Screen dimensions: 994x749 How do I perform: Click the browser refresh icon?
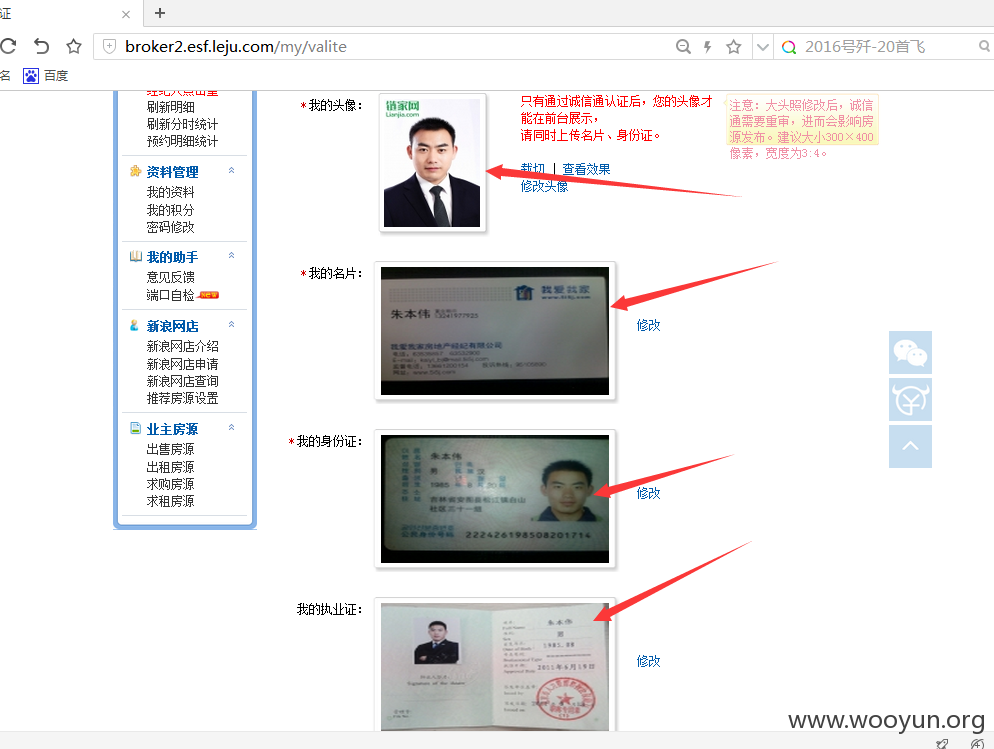8,46
